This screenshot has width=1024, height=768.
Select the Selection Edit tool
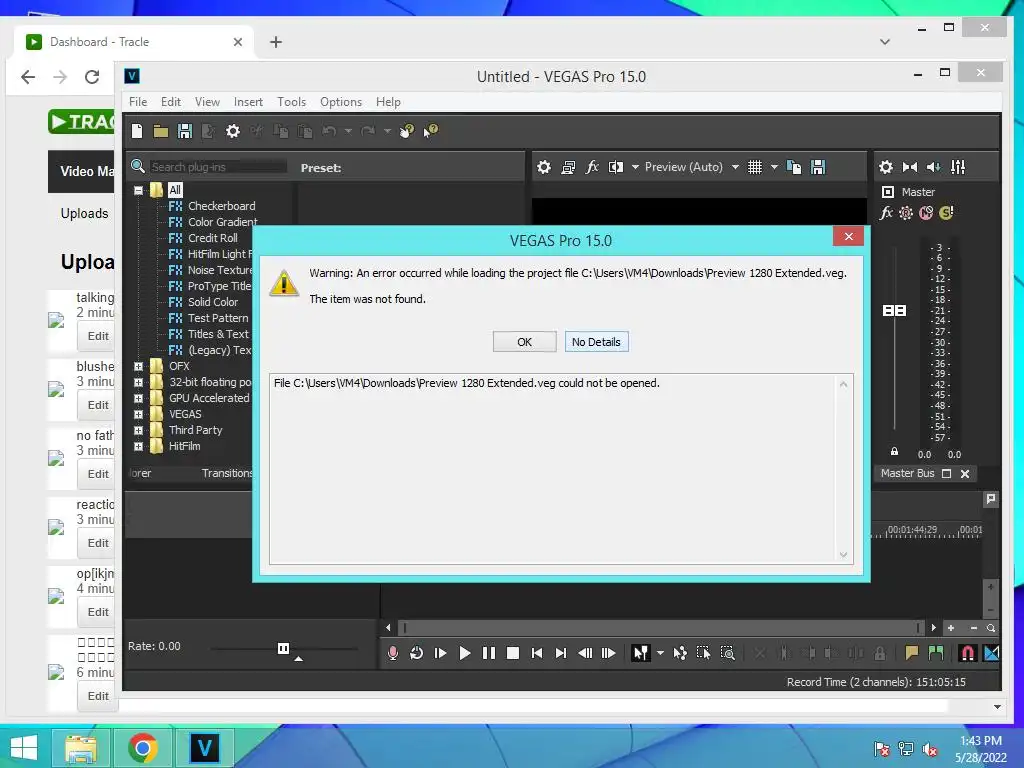703,653
